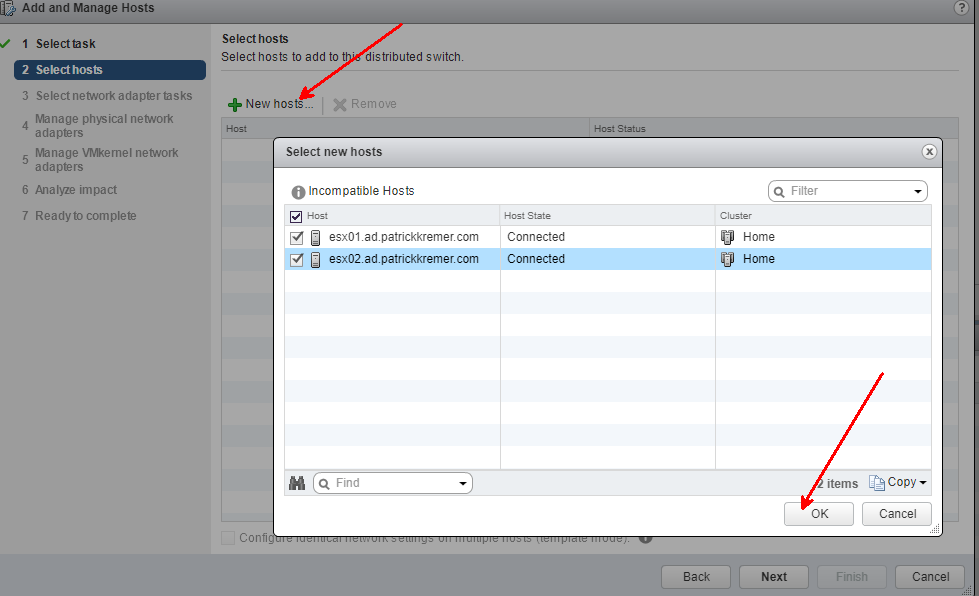Go to Select task wizard step
This screenshot has height=596, width=979.
tap(66, 44)
